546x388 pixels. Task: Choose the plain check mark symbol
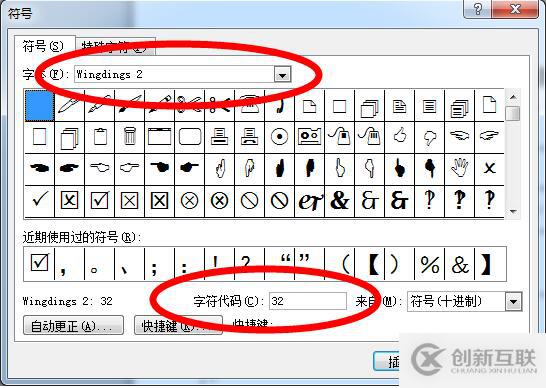[x=39, y=201]
